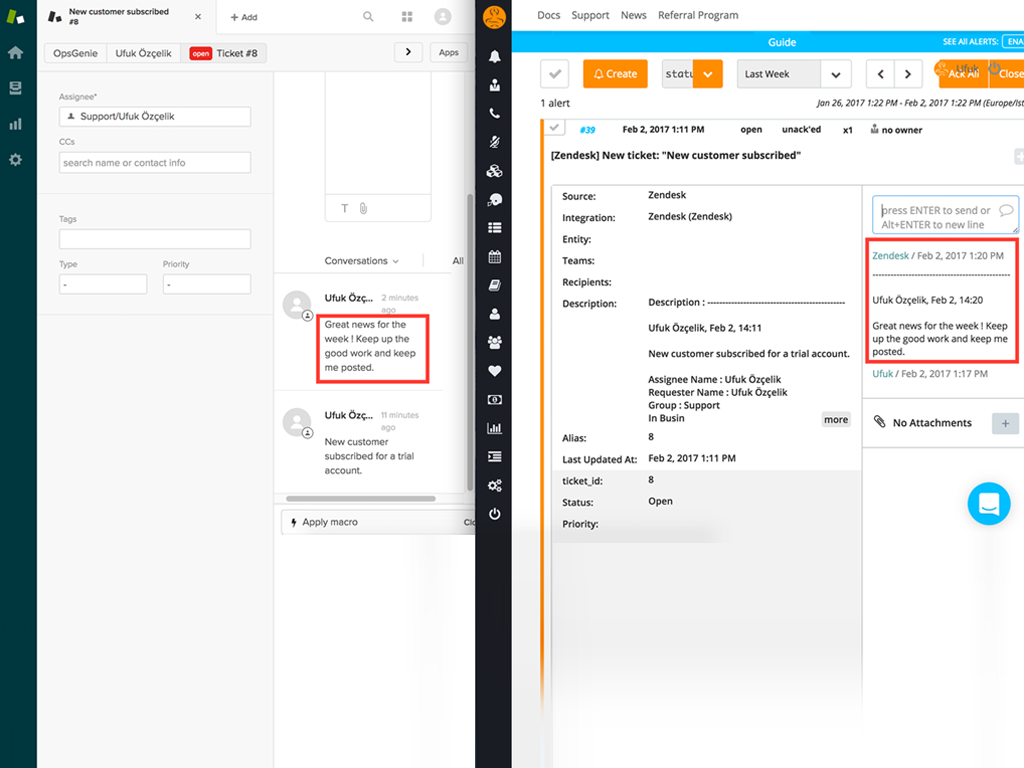Image resolution: width=1024 pixels, height=768 pixels.
Task: Open the Priority dropdown in Zendesk ticket
Action: (x=206, y=285)
